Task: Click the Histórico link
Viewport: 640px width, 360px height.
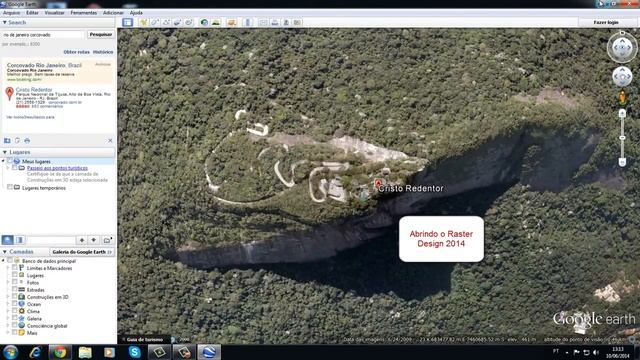Action: point(103,52)
